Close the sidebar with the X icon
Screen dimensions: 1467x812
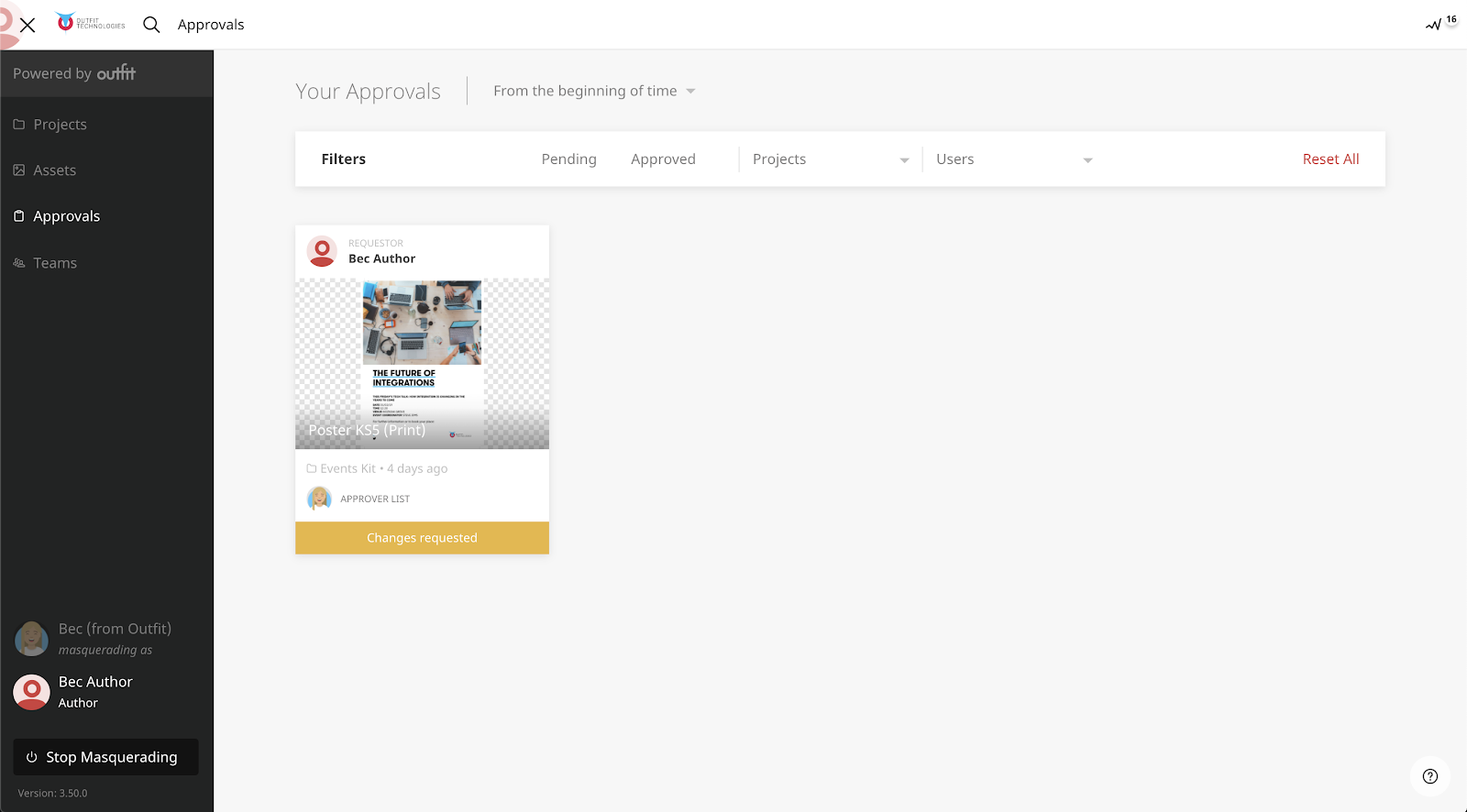[x=28, y=25]
